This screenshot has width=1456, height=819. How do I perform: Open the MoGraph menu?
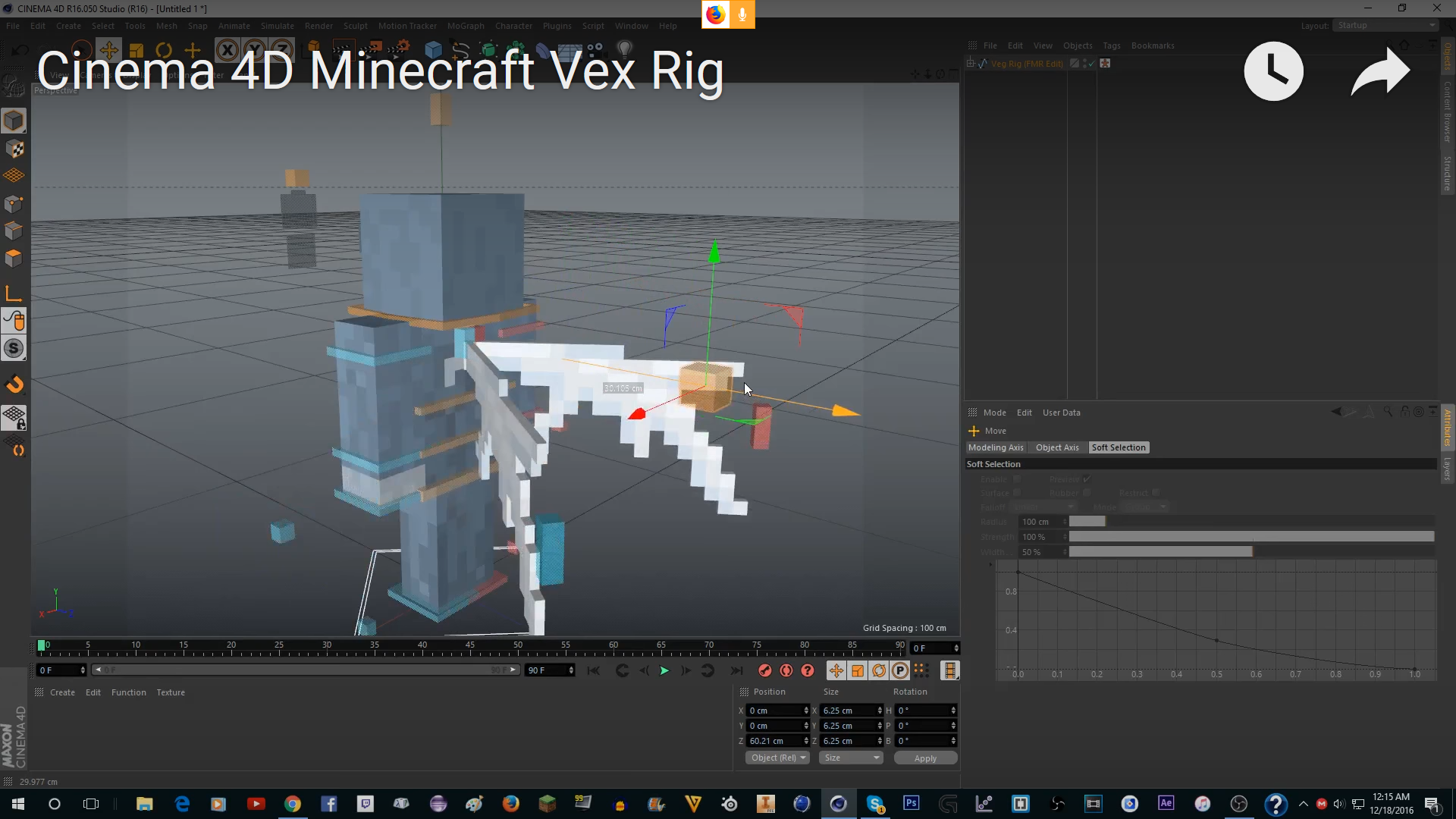pos(465,26)
